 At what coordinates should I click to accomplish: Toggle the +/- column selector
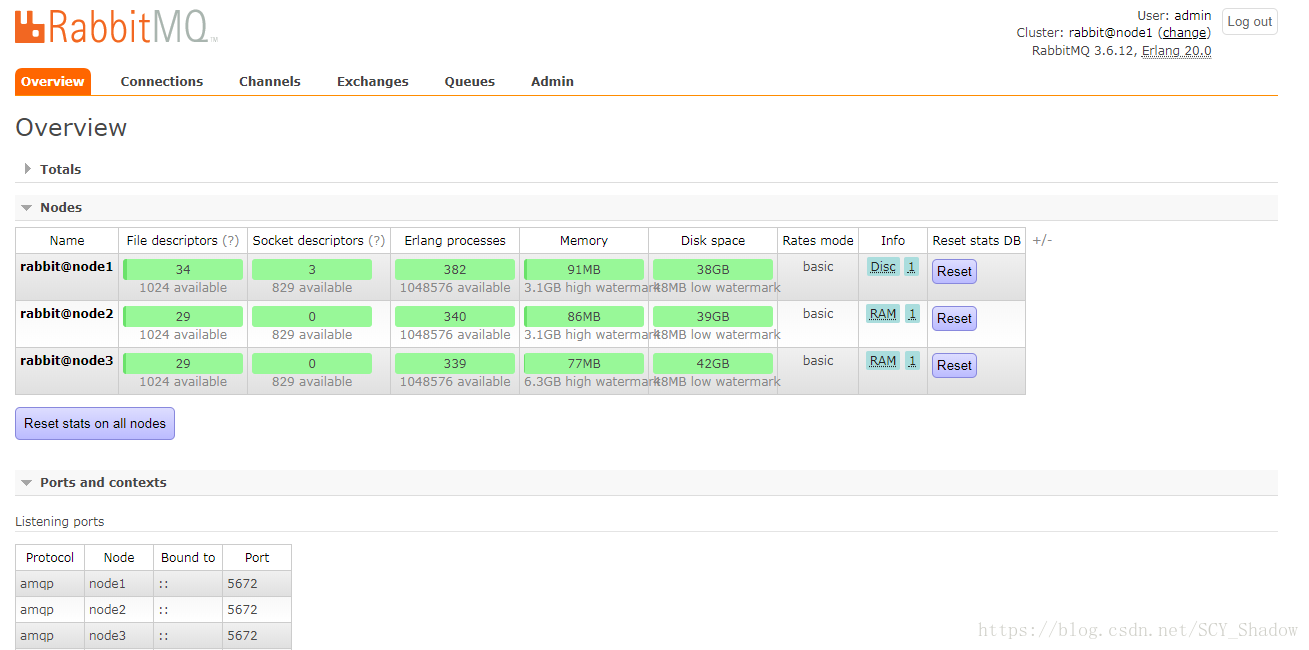(1042, 241)
